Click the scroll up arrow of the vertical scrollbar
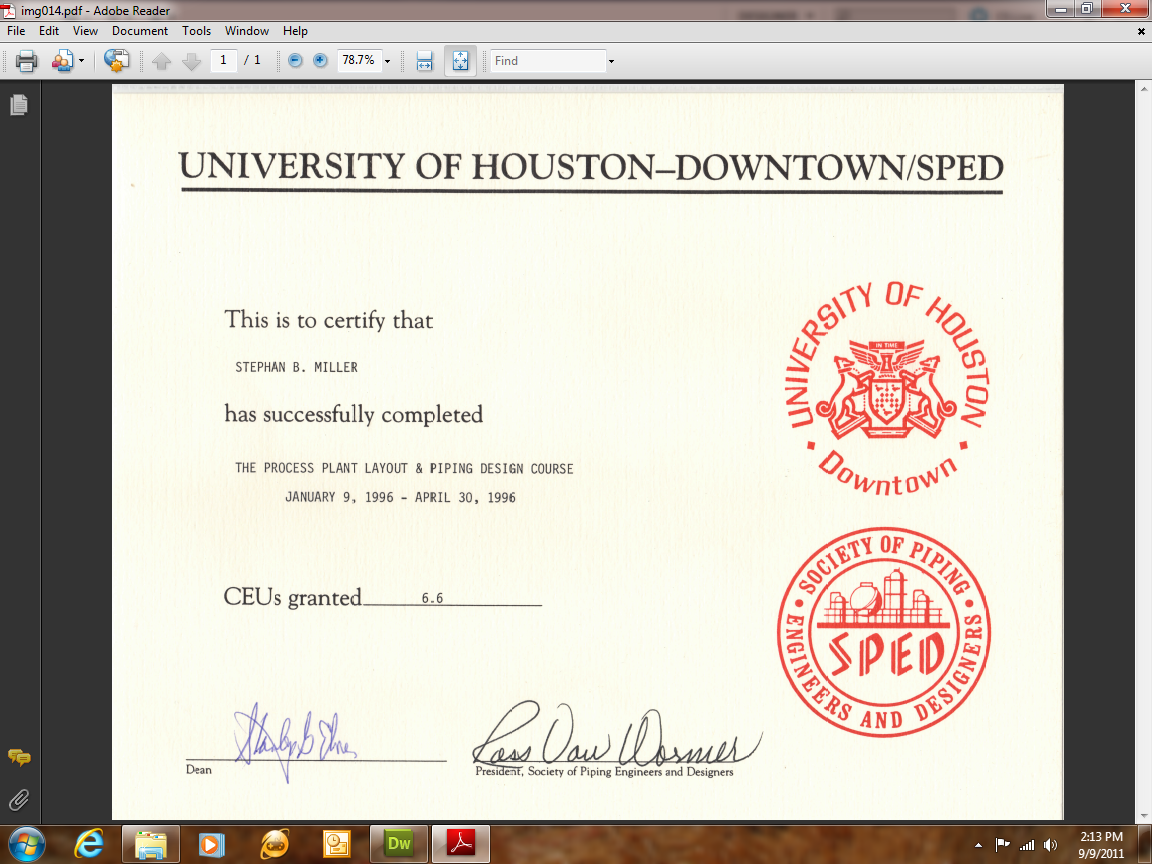The height and width of the screenshot is (864, 1152). (x=1145, y=88)
